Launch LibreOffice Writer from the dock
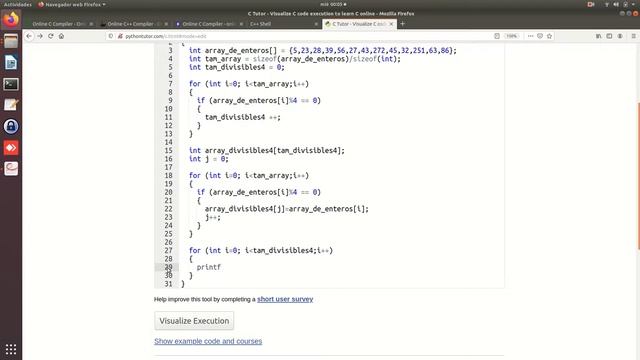The image size is (640, 360). tap(11, 62)
